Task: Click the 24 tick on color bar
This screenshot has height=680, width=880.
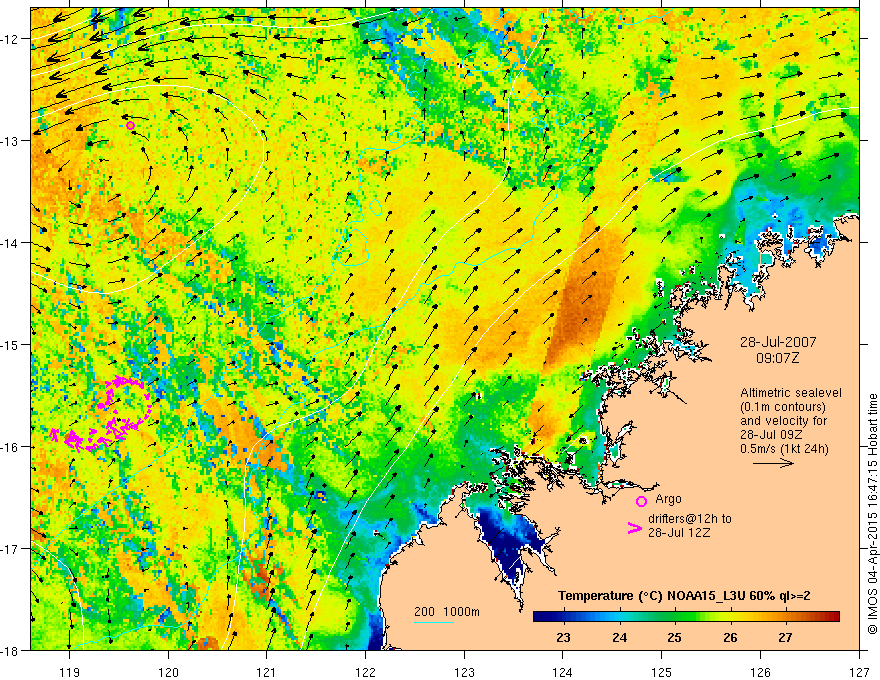Action: (x=620, y=637)
